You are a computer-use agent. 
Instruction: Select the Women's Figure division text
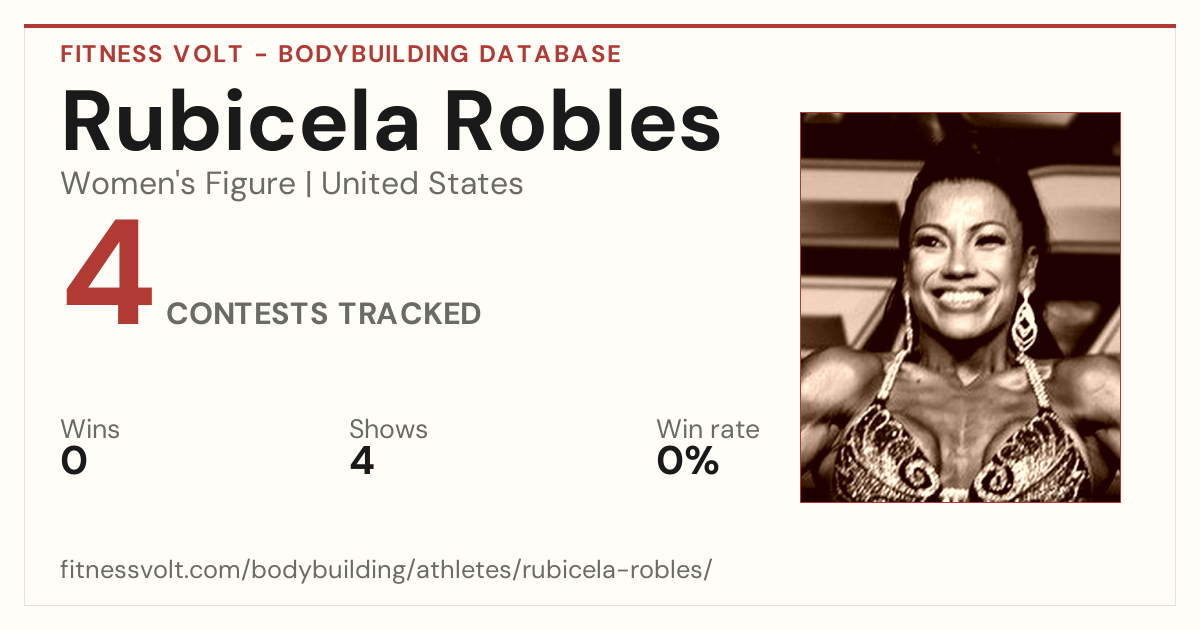point(178,184)
